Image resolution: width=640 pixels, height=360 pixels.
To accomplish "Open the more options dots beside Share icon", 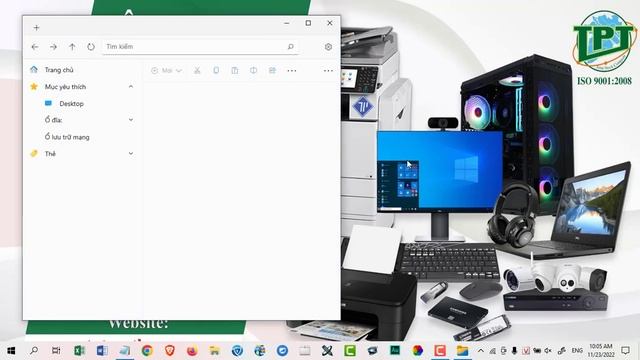I will [x=291, y=71].
